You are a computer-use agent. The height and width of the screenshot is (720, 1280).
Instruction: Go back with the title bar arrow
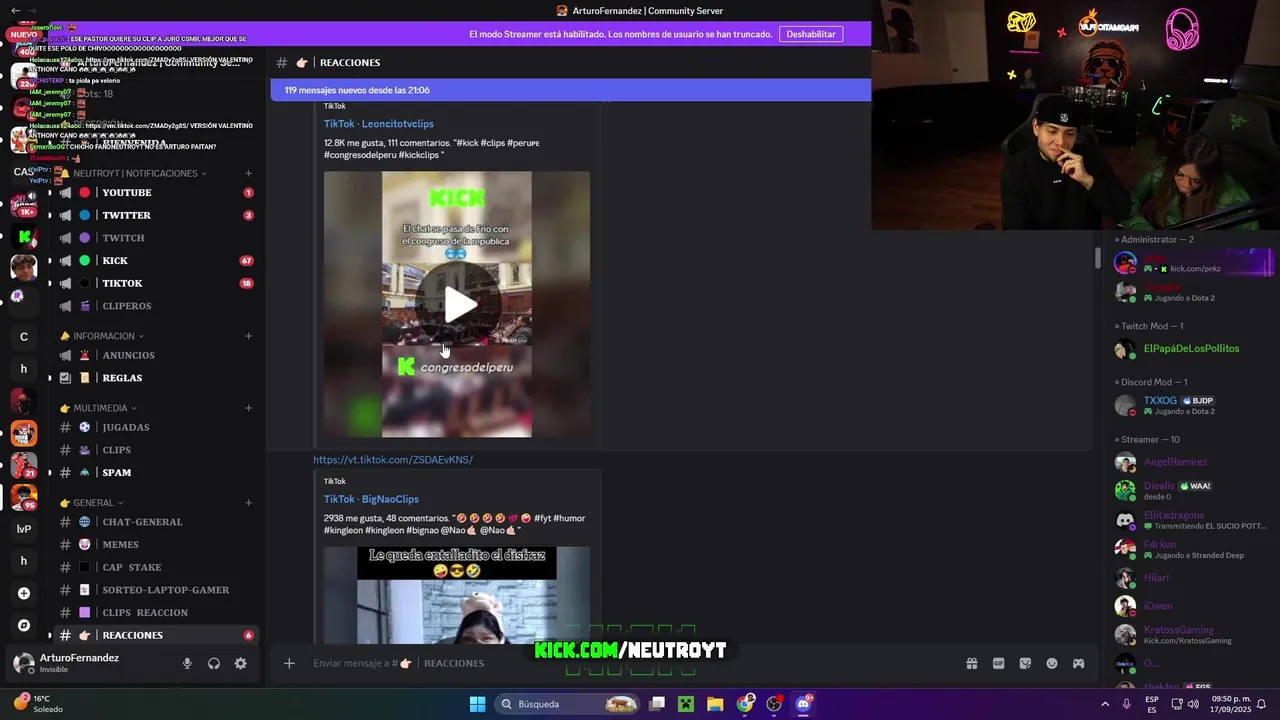click(x=15, y=10)
